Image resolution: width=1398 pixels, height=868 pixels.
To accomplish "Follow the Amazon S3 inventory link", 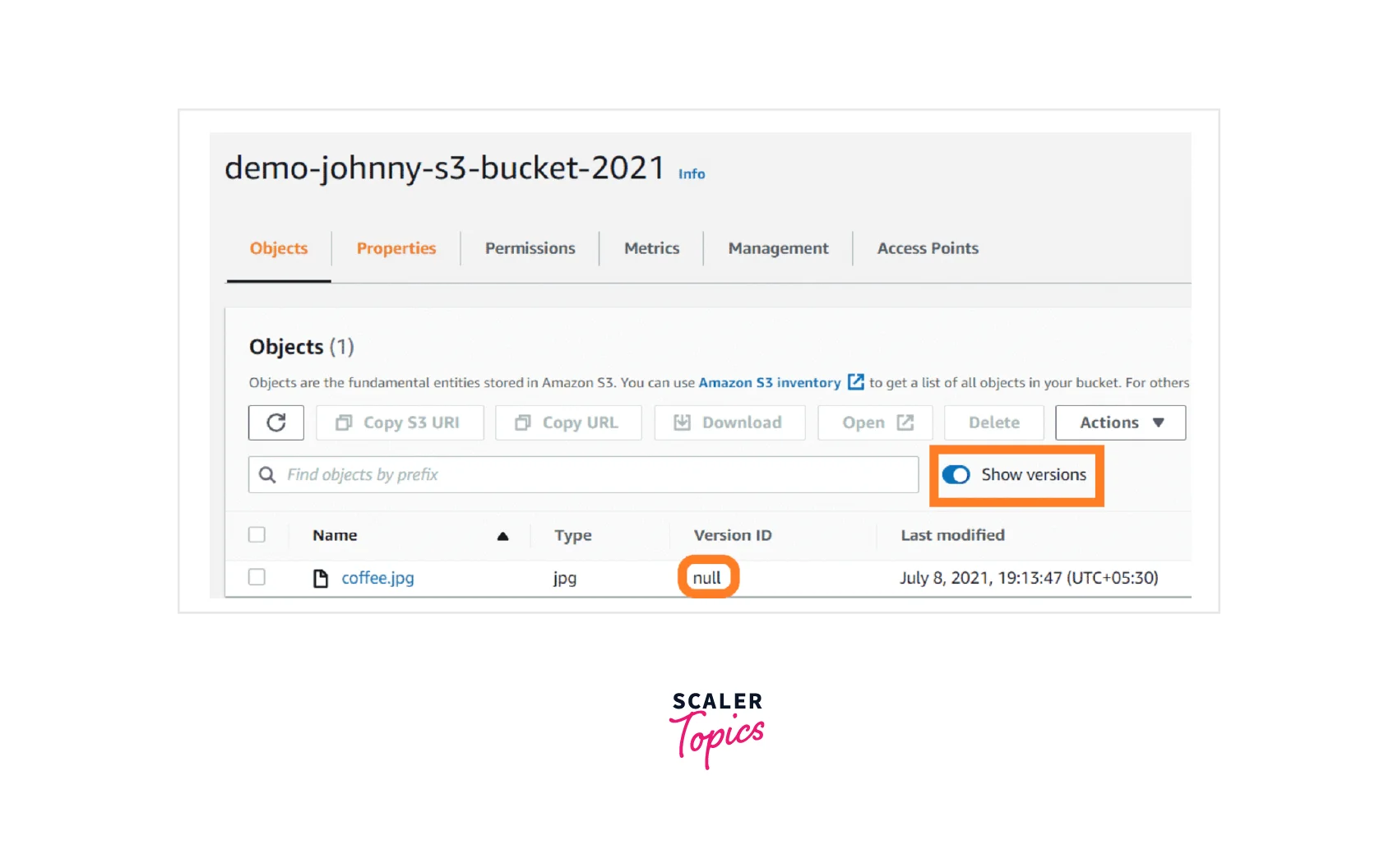I will point(769,382).
